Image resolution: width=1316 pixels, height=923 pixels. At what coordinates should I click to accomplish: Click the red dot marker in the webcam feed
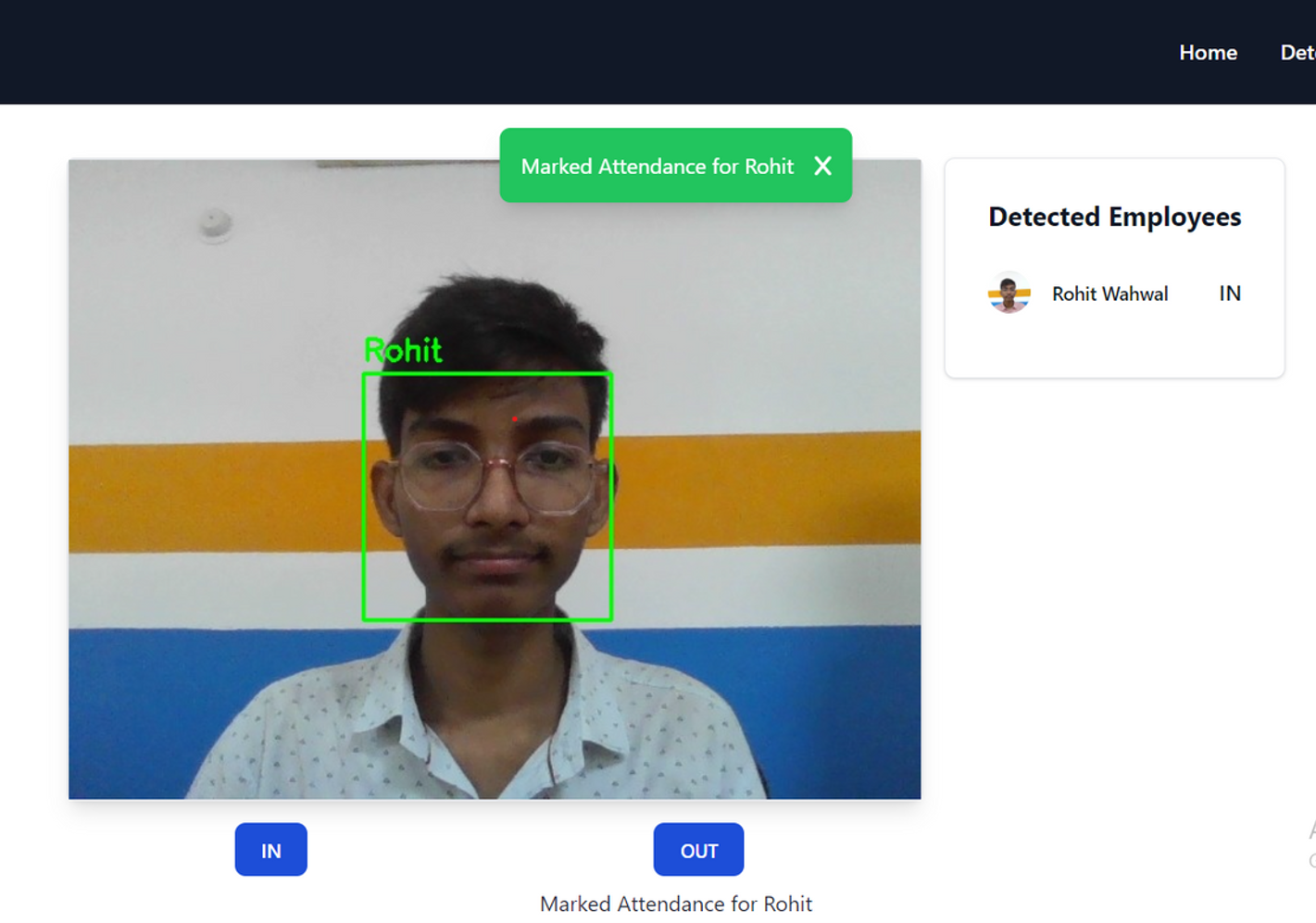click(x=515, y=419)
